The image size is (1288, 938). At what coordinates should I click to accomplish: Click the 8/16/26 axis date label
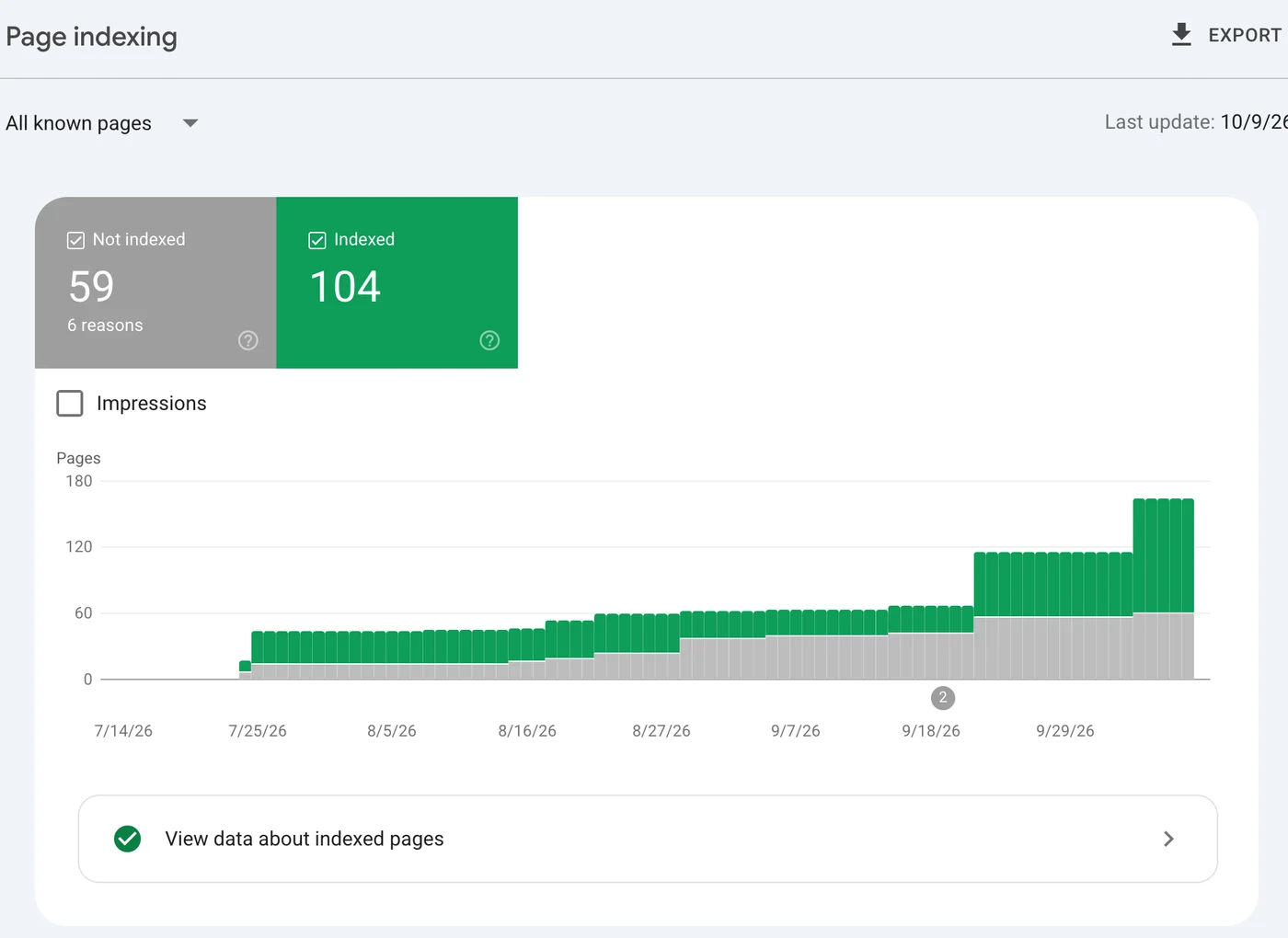coord(527,731)
